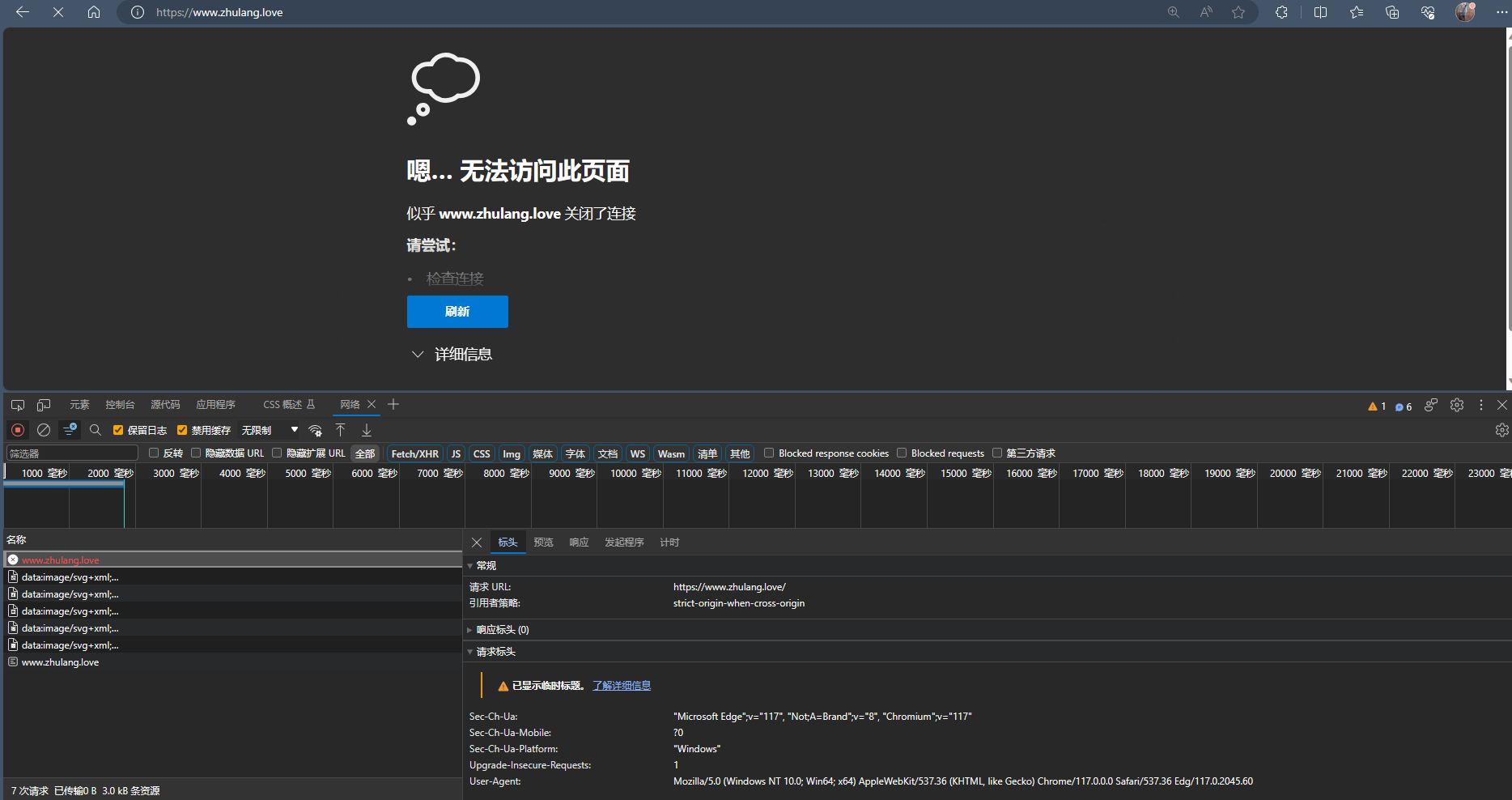Image resolution: width=1512 pixels, height=800 pixels.
Task: Clear network log icon
Action: click(x=44, y=430)
